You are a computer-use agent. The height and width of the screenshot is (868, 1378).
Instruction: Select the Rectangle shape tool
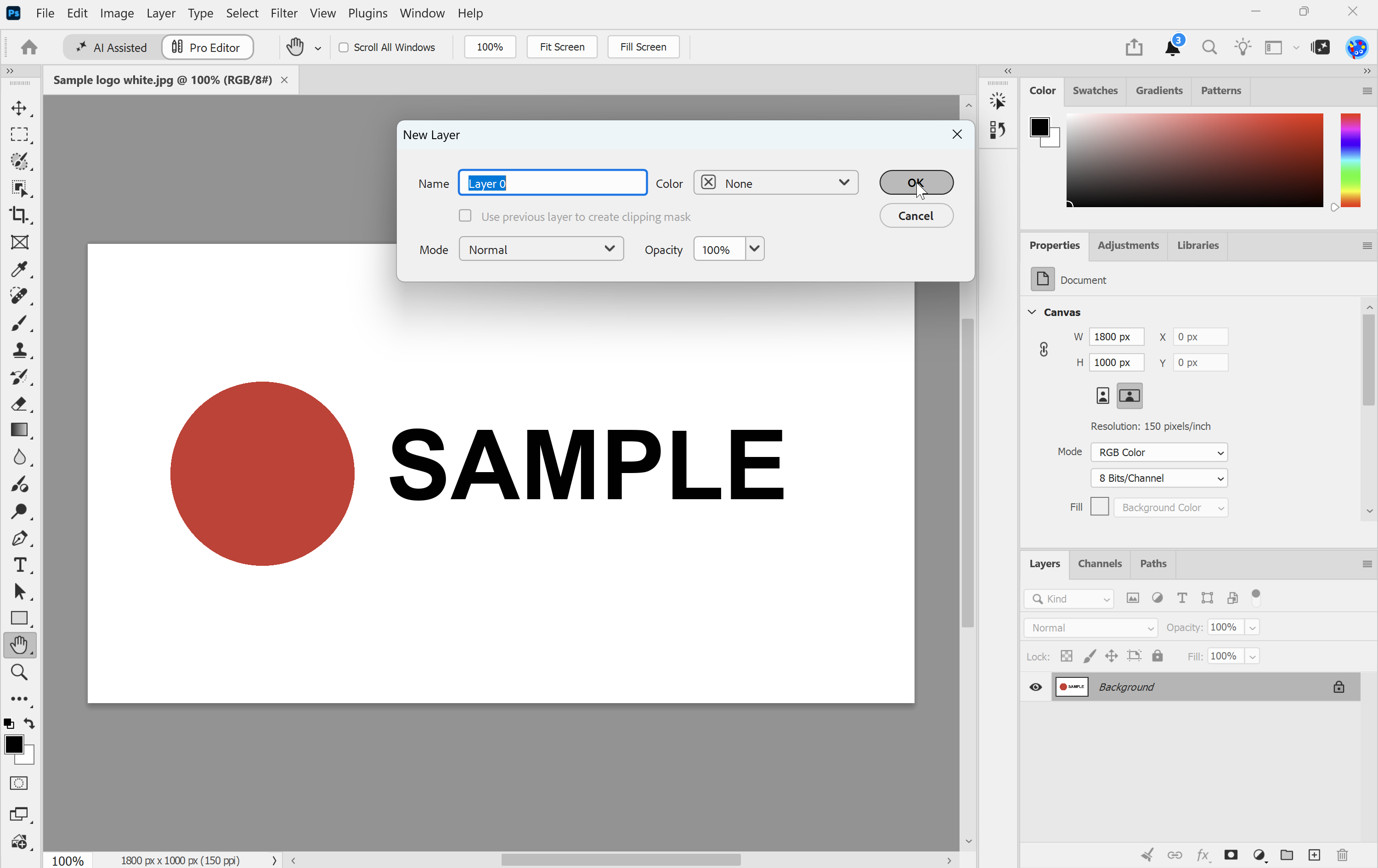click(19, 618)
